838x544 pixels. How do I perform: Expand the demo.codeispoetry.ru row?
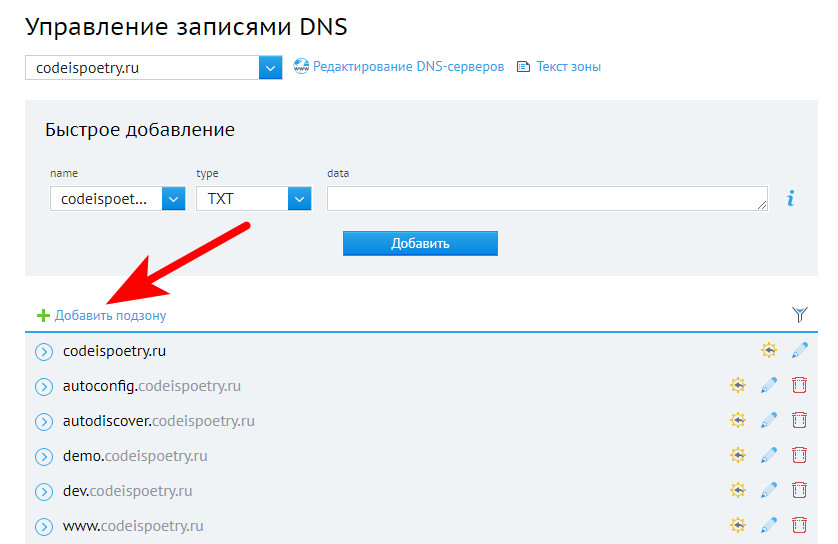pos(44,456)
